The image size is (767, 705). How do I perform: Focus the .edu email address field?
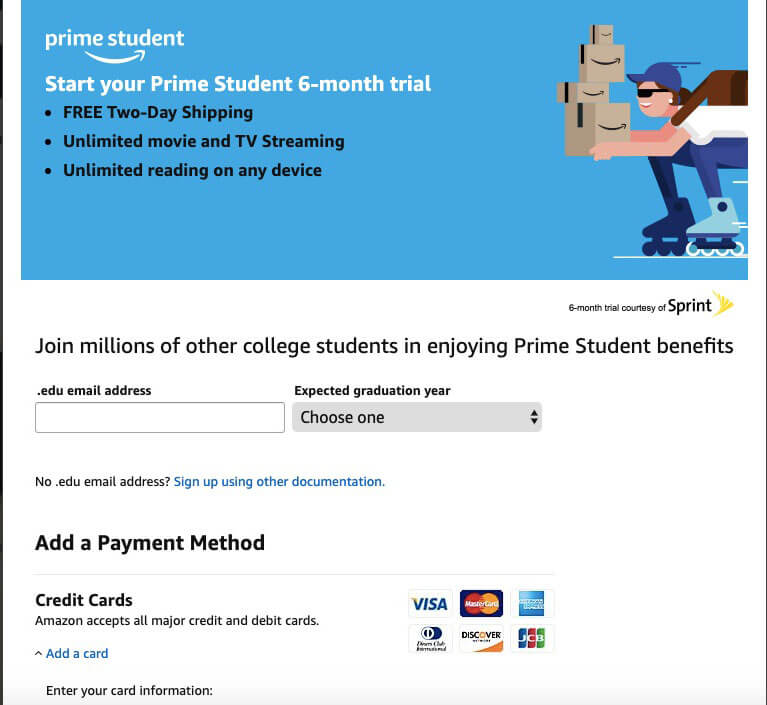click(160, 417)
